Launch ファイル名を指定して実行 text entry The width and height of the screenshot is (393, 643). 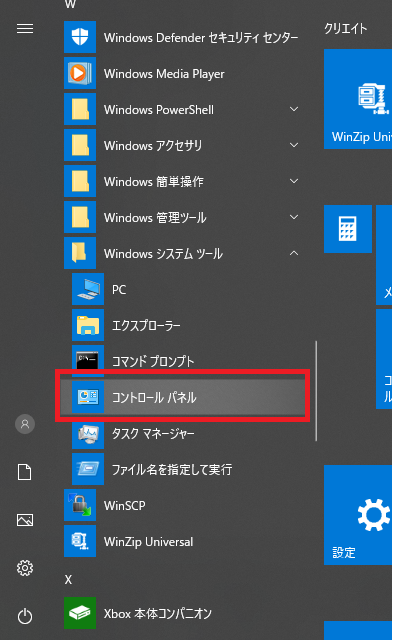tap(172, 470)
